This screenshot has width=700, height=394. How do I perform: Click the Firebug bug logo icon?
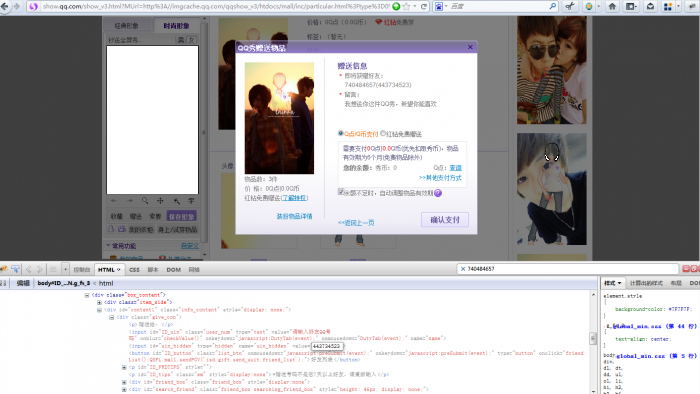[4, 269]
